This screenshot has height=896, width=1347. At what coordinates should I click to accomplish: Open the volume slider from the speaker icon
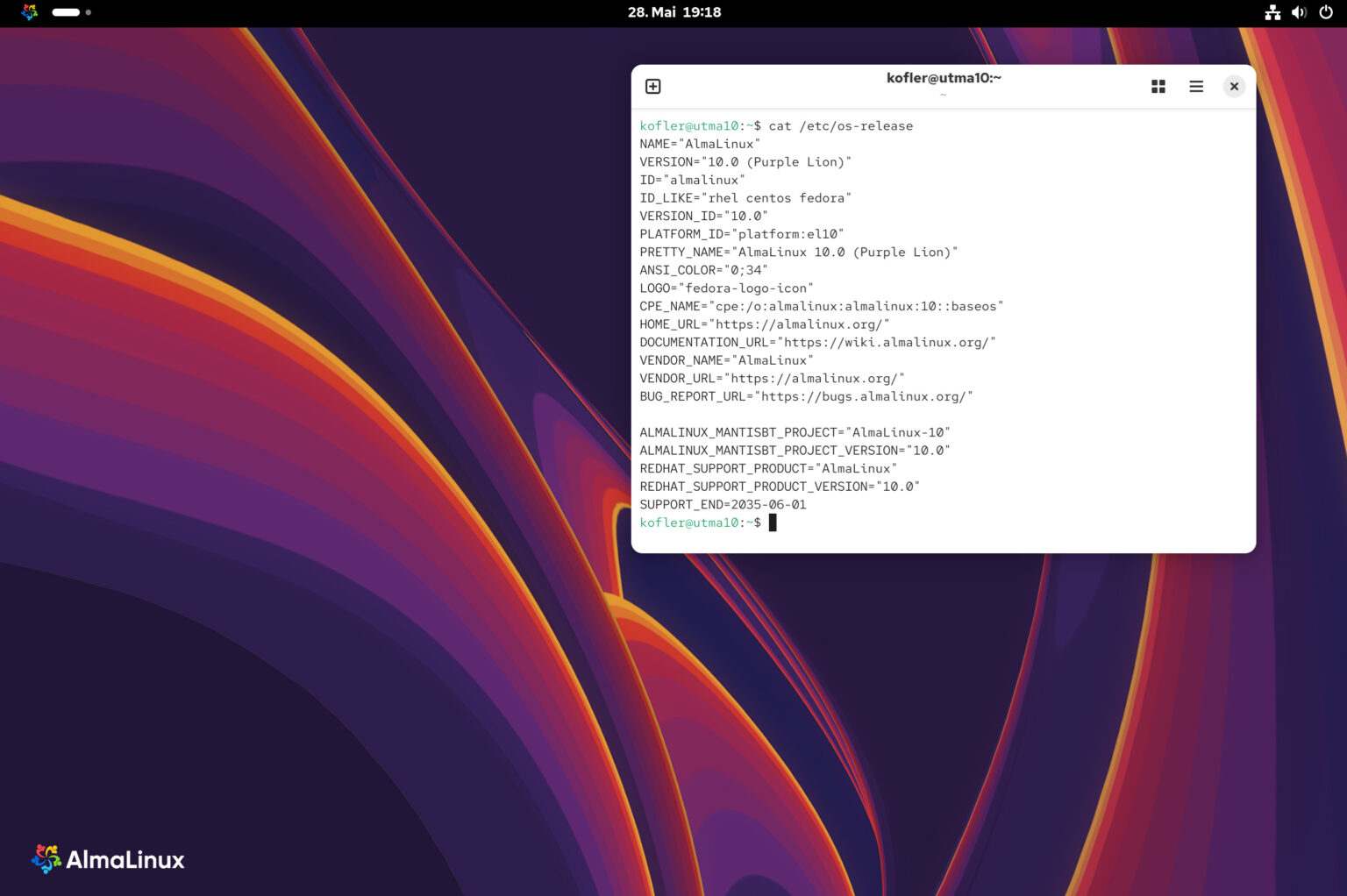1299,12
